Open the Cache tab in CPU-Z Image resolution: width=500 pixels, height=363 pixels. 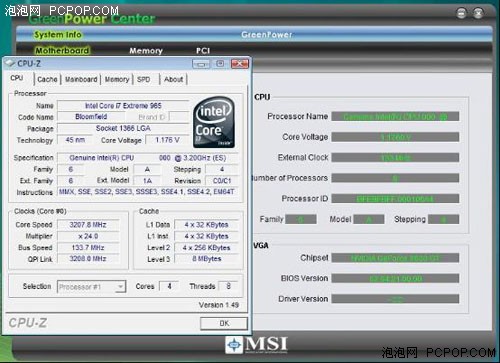(x=47, y=79)
